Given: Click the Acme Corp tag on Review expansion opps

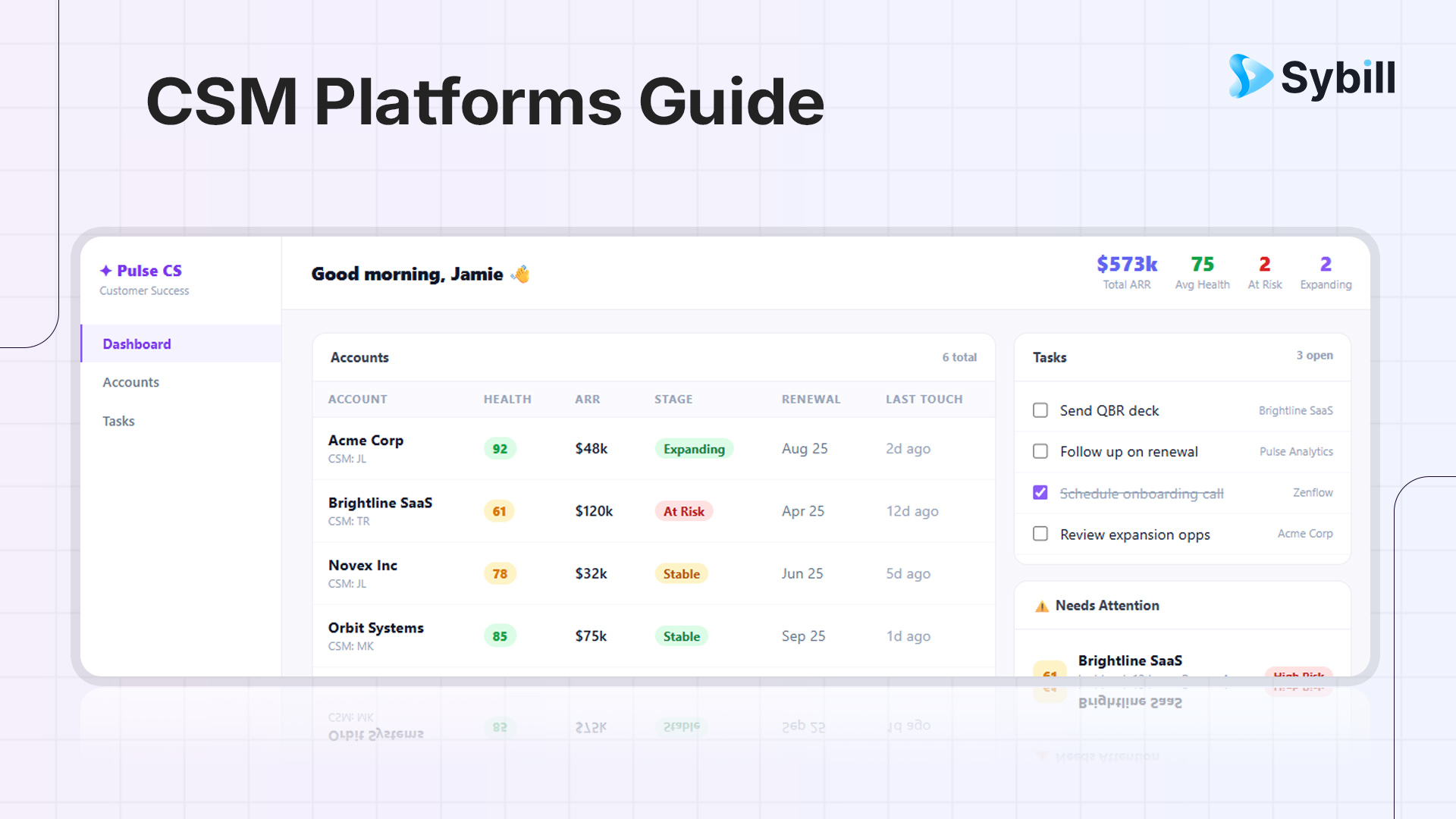Looking at the screenshot, I should (x=1305, y=533).
